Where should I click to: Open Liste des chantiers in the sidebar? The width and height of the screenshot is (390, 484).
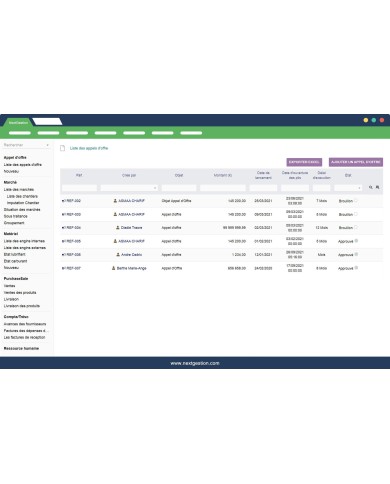pyautogui.click(x=22, y=196)
